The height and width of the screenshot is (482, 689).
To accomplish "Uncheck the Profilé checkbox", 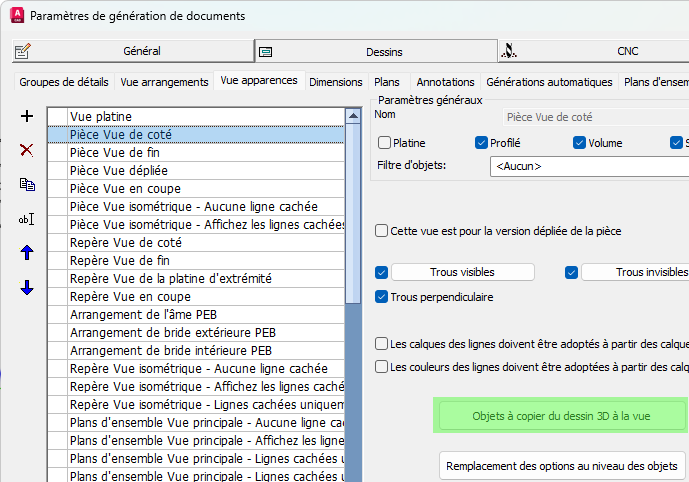I will [x=481, y=143].
